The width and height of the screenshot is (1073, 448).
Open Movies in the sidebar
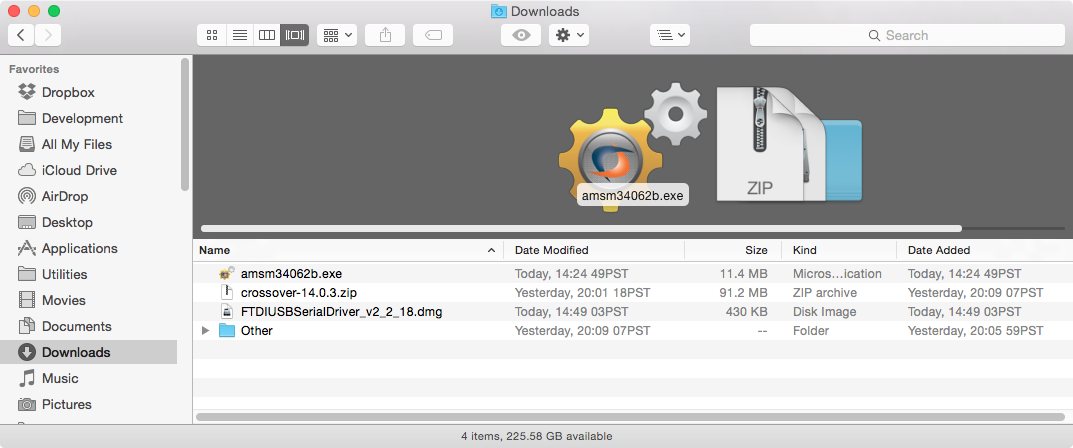(x=88, y=300)
